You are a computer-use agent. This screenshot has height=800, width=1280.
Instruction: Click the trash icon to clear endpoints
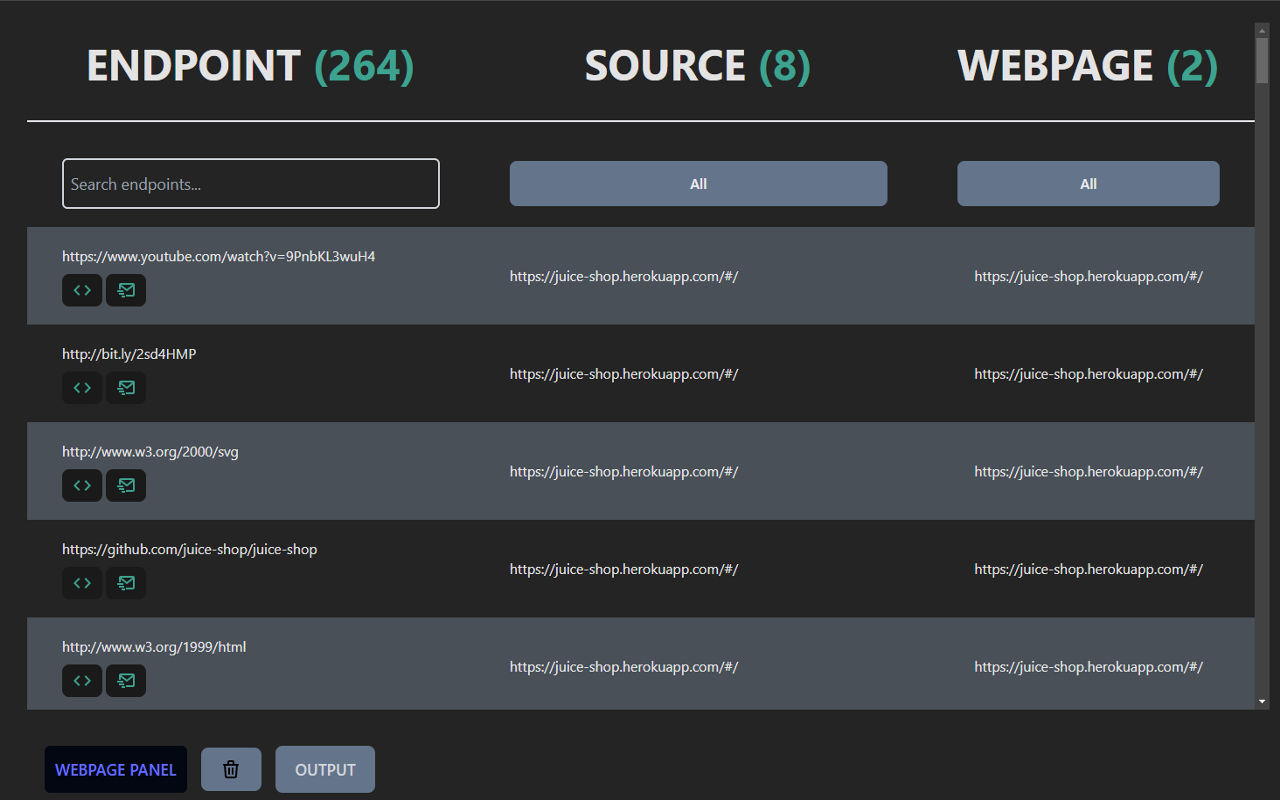[230, 769]
